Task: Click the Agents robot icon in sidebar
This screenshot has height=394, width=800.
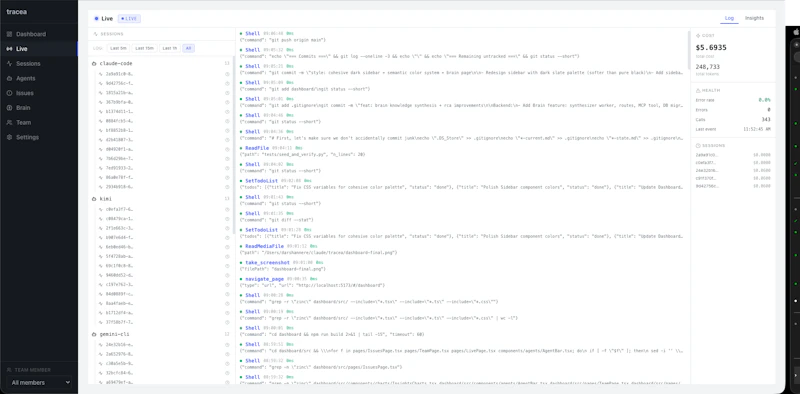Action: 9,79
